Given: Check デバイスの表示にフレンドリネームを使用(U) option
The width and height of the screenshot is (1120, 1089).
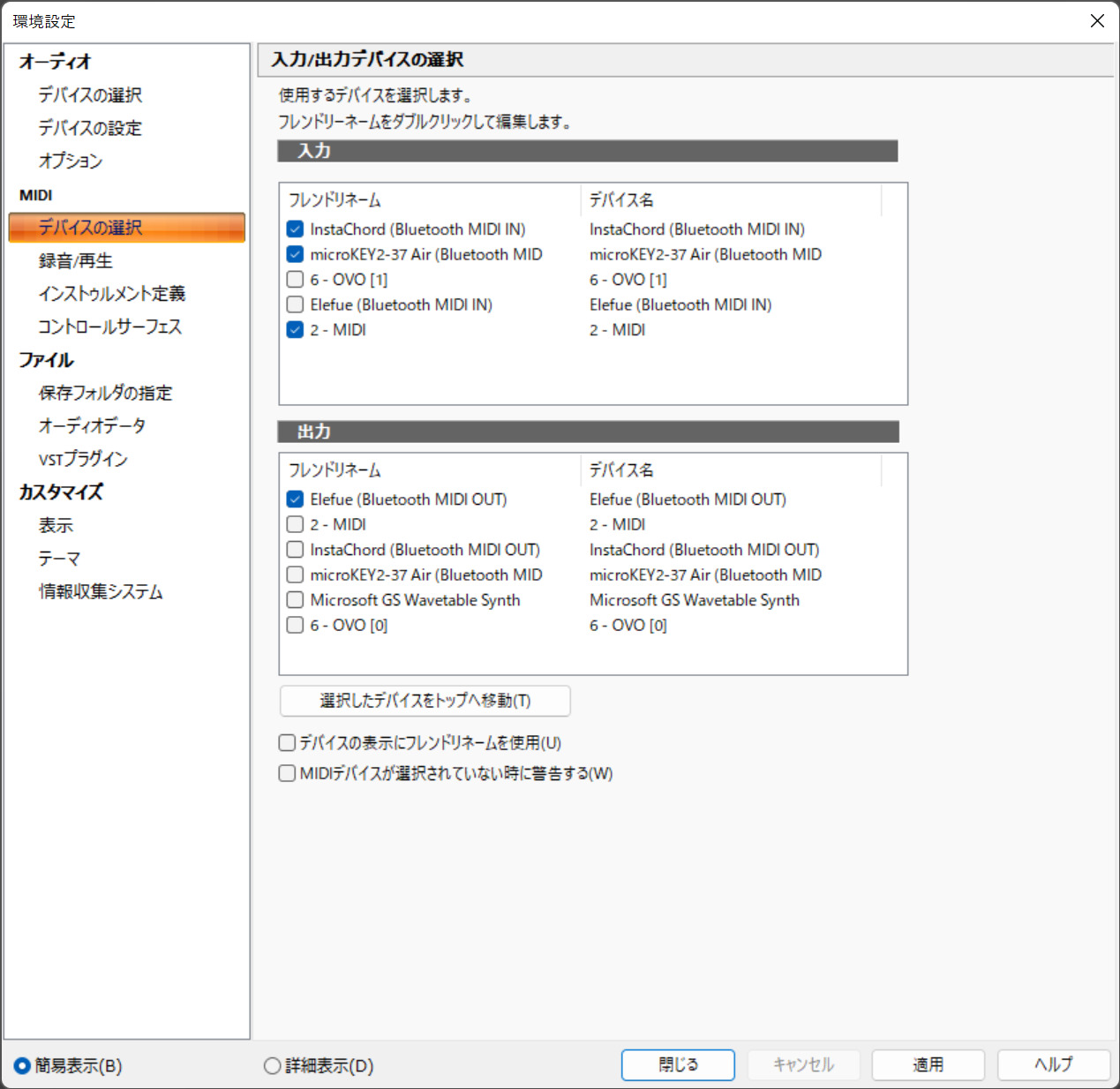Looking at the screenshot, I should pos(287,743).
